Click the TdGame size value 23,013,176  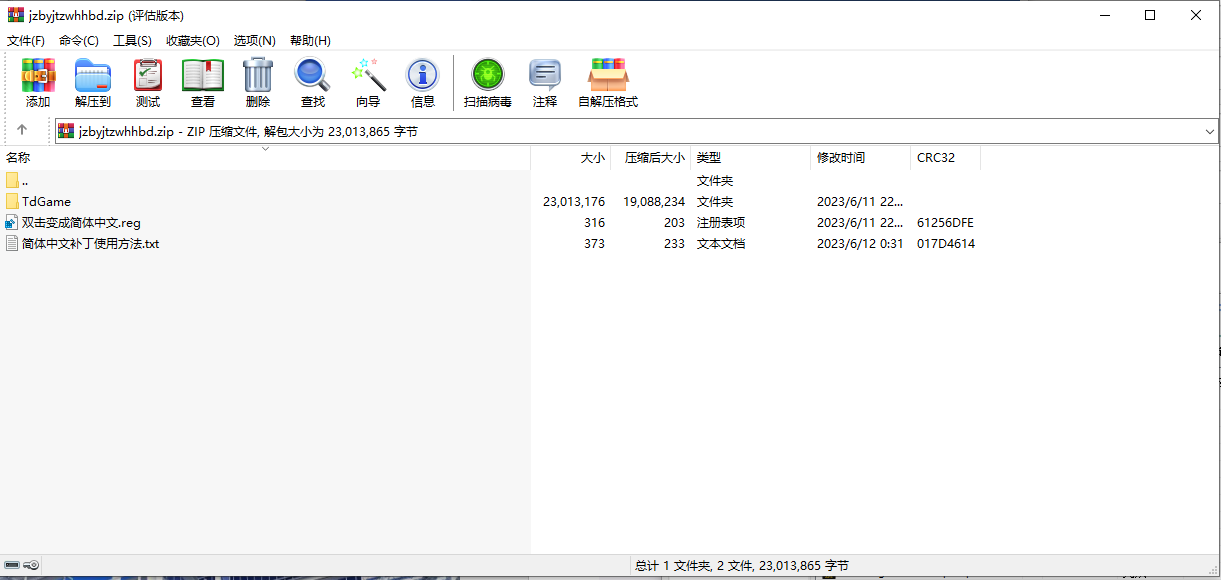point(574,202)
